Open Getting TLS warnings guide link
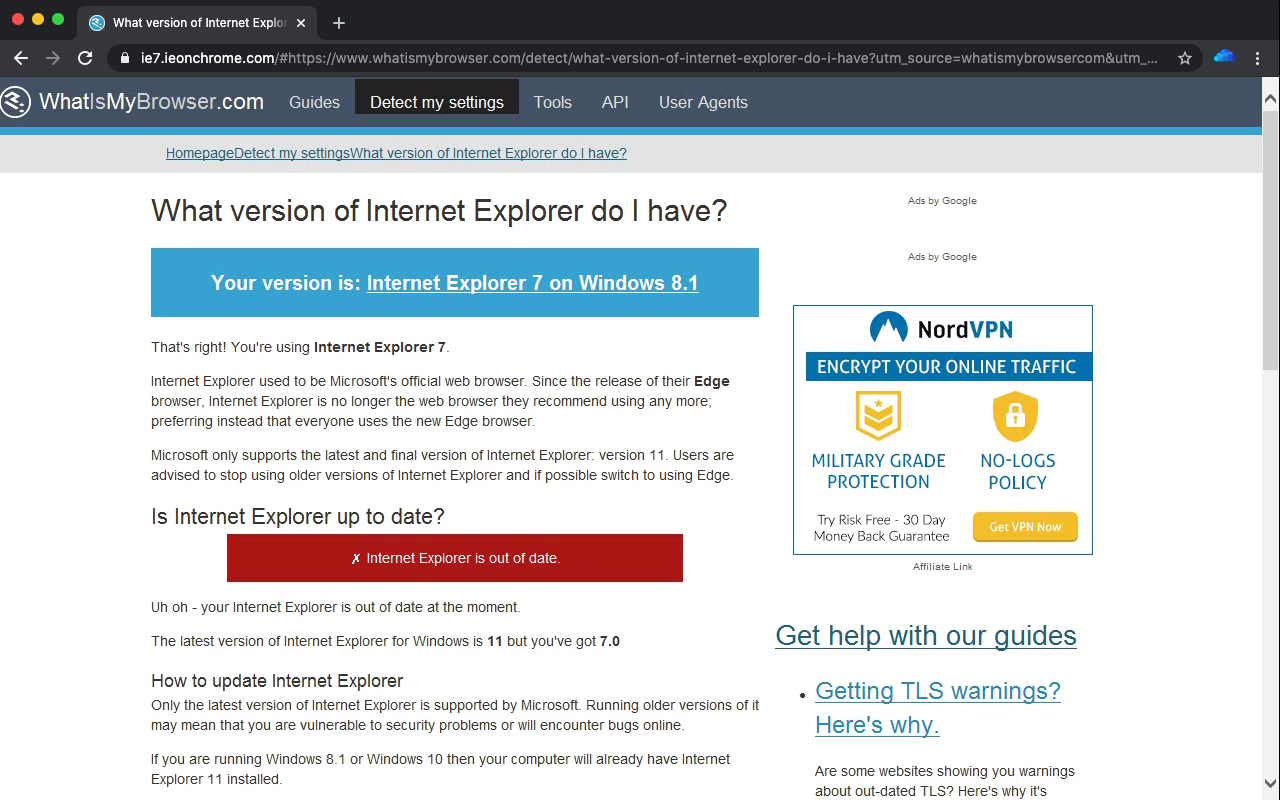The width and height of the screenshot is (1280, 800). (938, 708)
